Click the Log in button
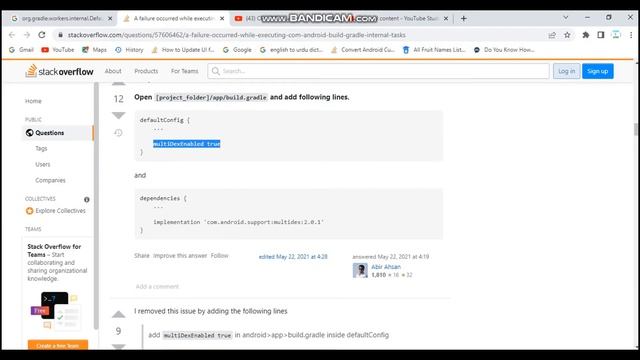The width and height of the screenshot is (640, 360). point(567,71)
